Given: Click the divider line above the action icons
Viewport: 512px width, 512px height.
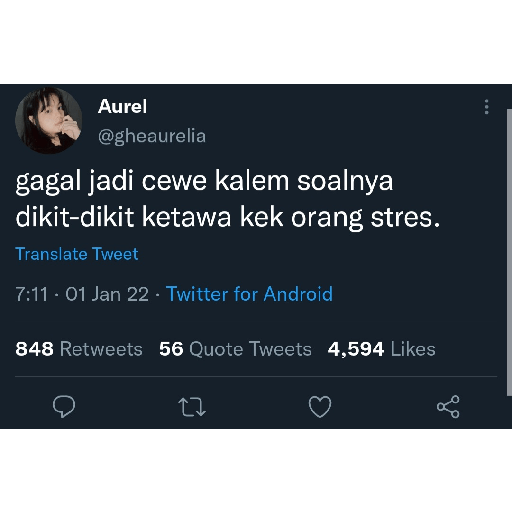Looking at the screenshot, I should pos(256,377).
